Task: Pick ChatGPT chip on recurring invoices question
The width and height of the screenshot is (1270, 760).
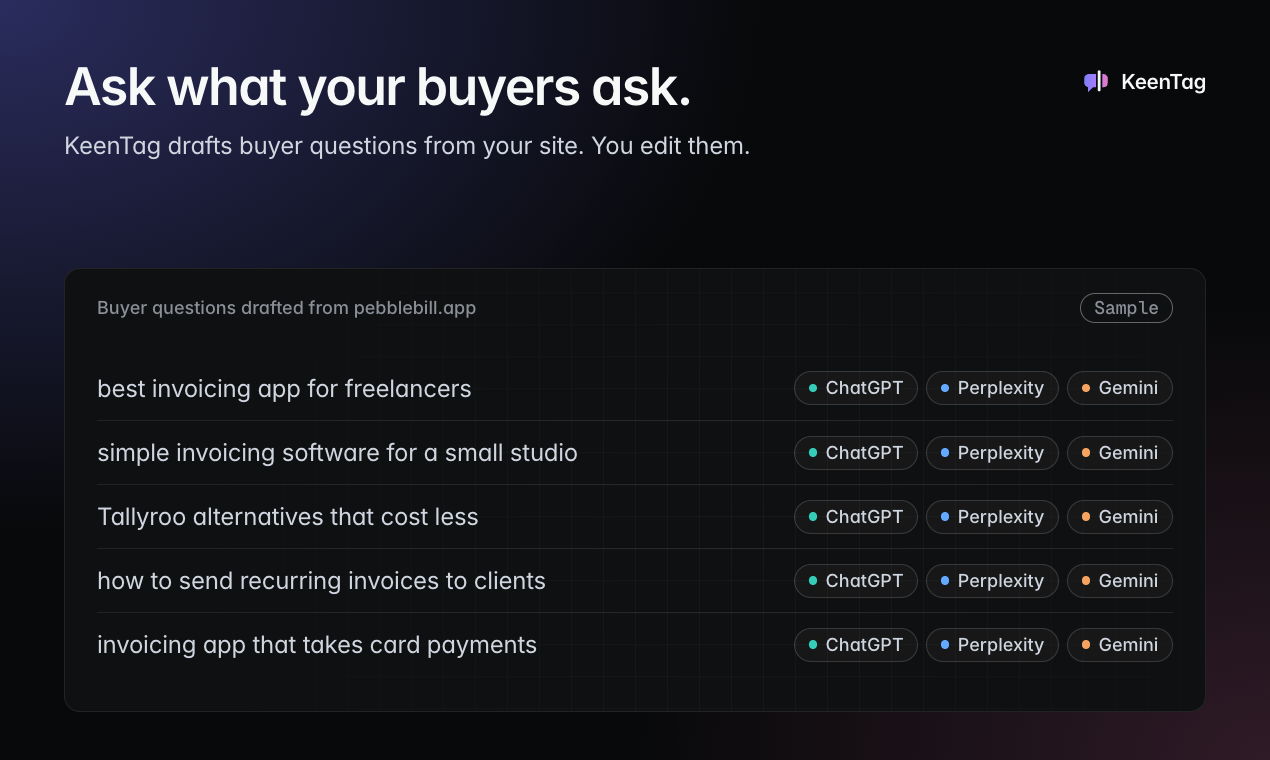Action: (856, 580)
